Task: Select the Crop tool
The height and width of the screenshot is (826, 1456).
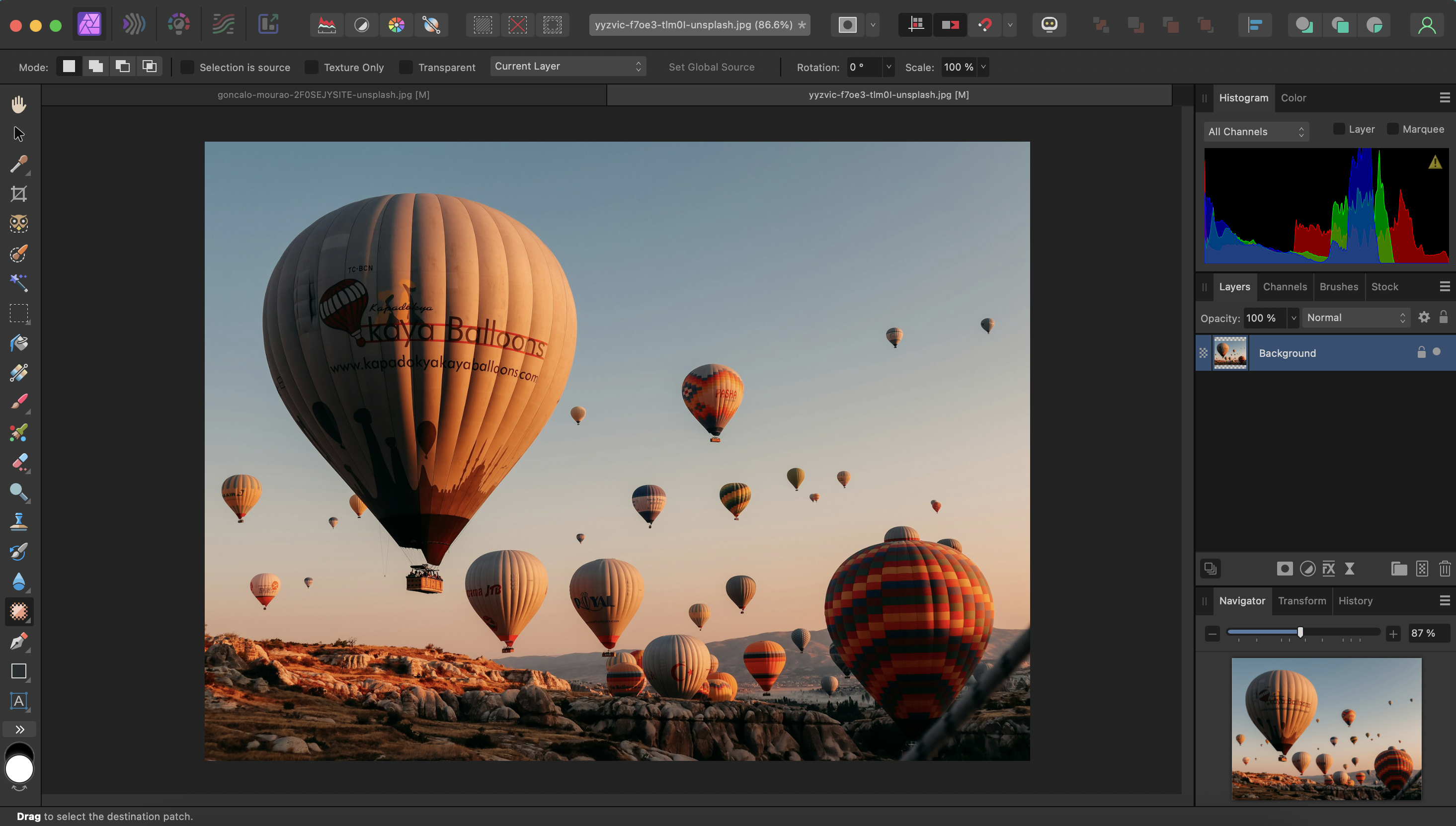Action: (19, 194)
